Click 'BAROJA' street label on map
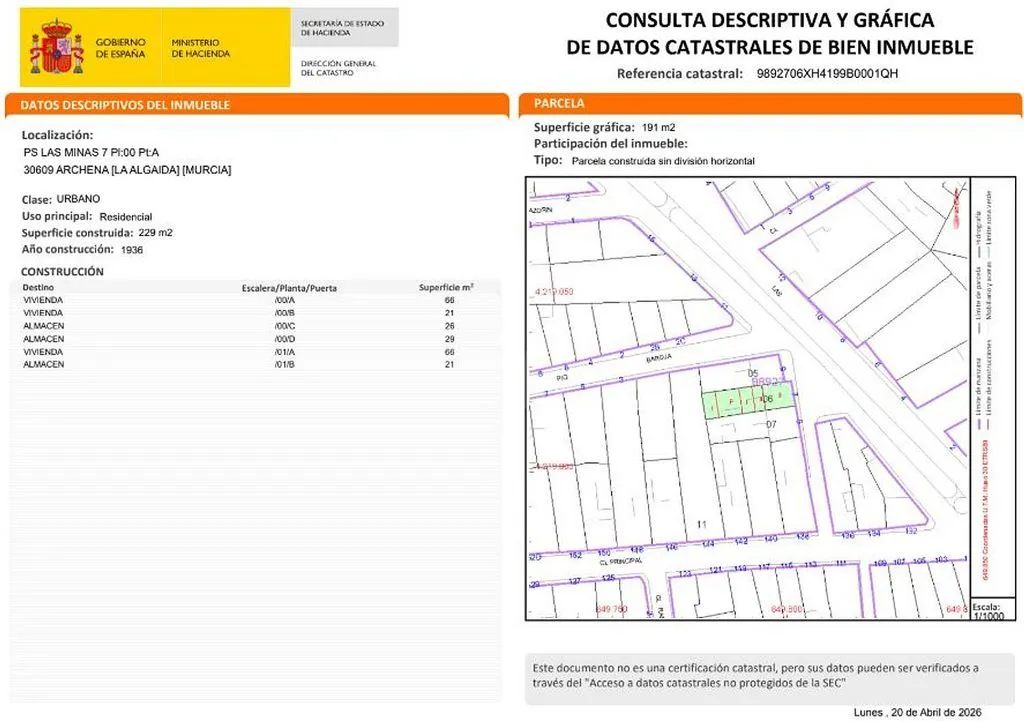 click(x=659, y=358)
